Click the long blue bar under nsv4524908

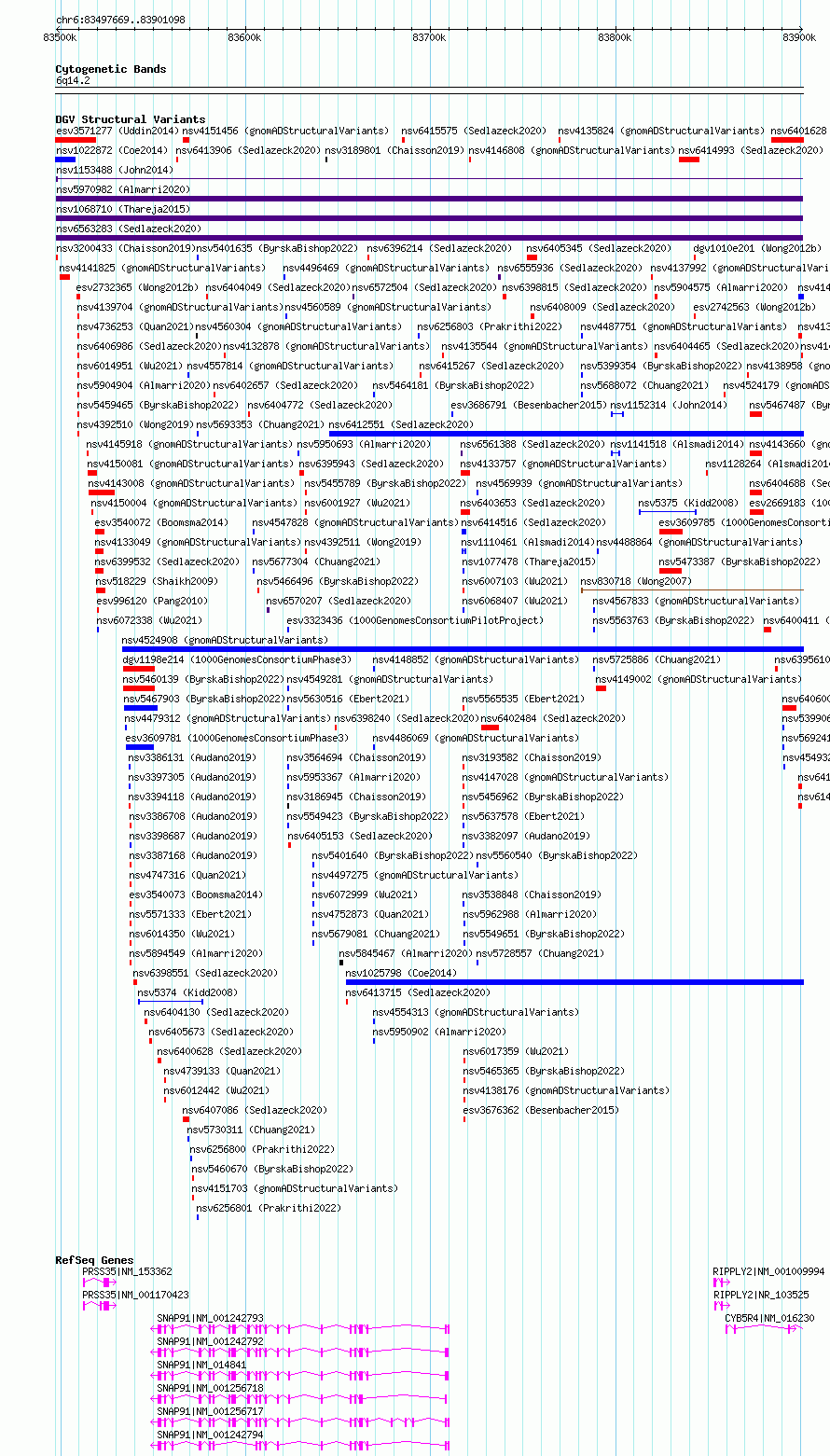click(x=463, y=649)
